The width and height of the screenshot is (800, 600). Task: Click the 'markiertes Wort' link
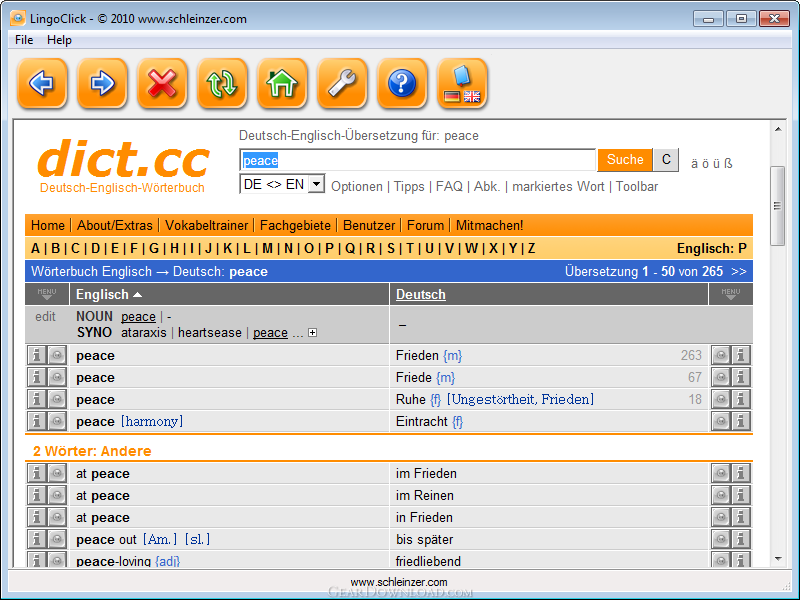pos(558,186)
